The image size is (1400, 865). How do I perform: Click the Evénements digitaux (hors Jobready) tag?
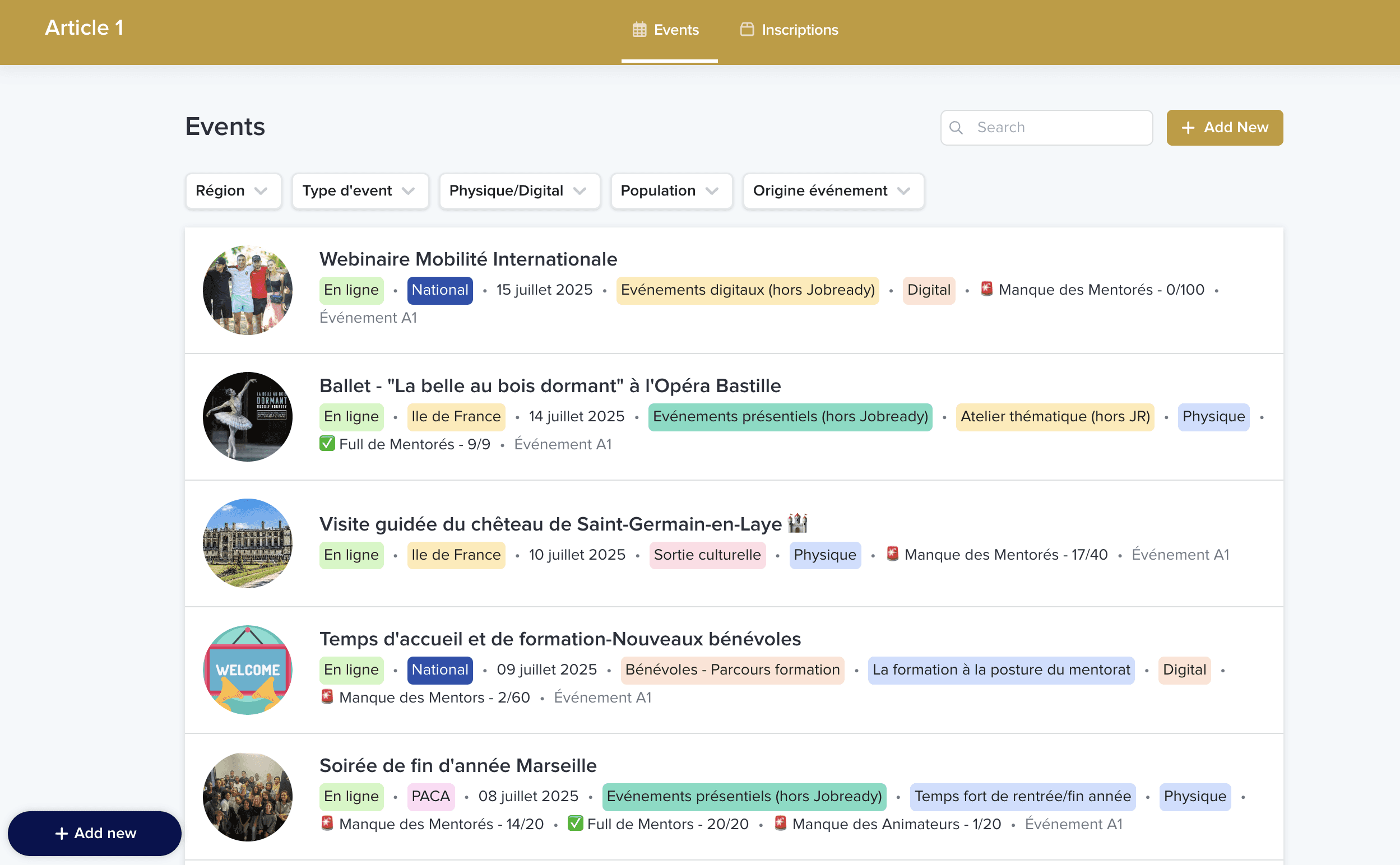click(747, 290)
